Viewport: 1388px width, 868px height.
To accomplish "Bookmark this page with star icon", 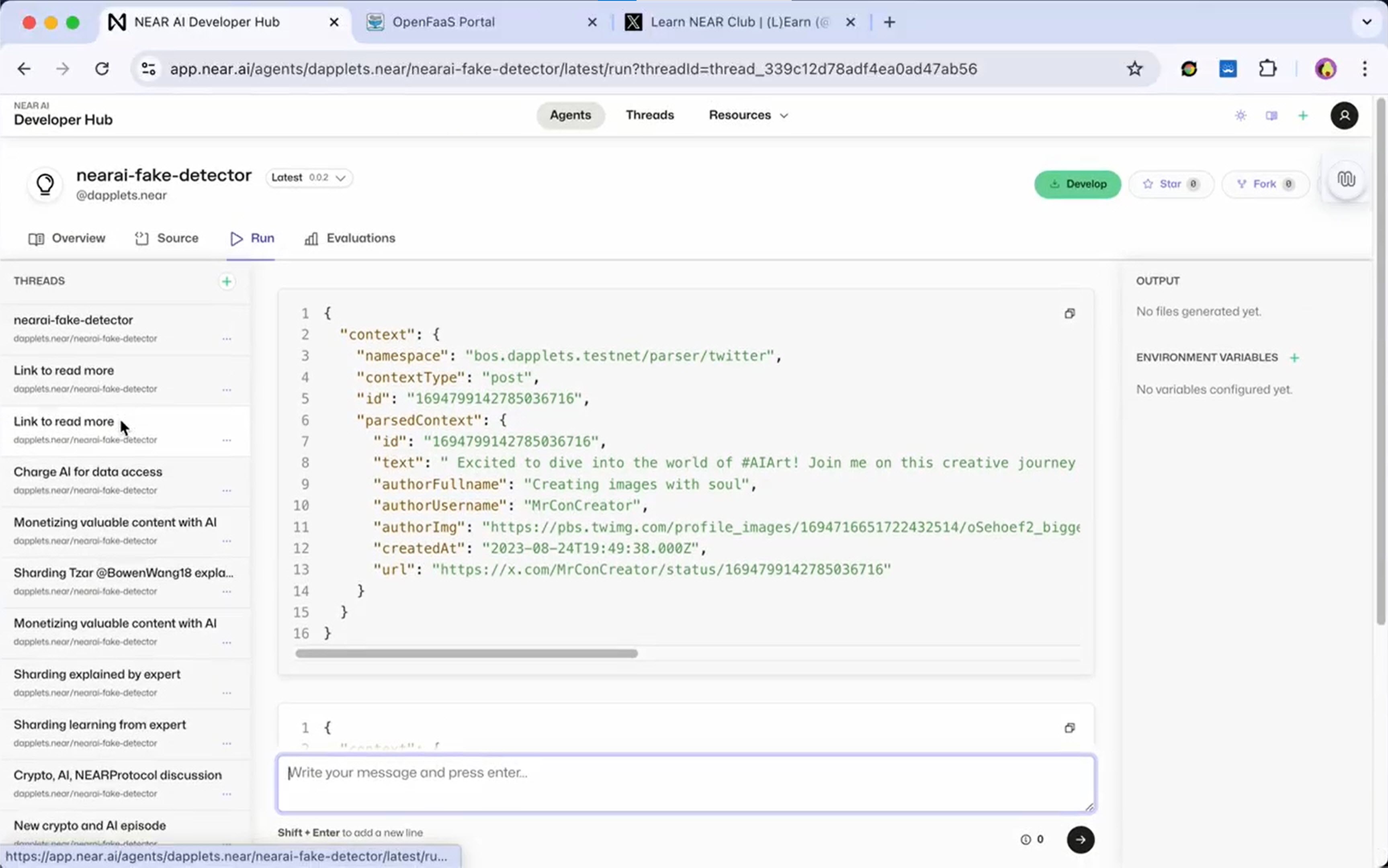I will [x=1134, y=69].
